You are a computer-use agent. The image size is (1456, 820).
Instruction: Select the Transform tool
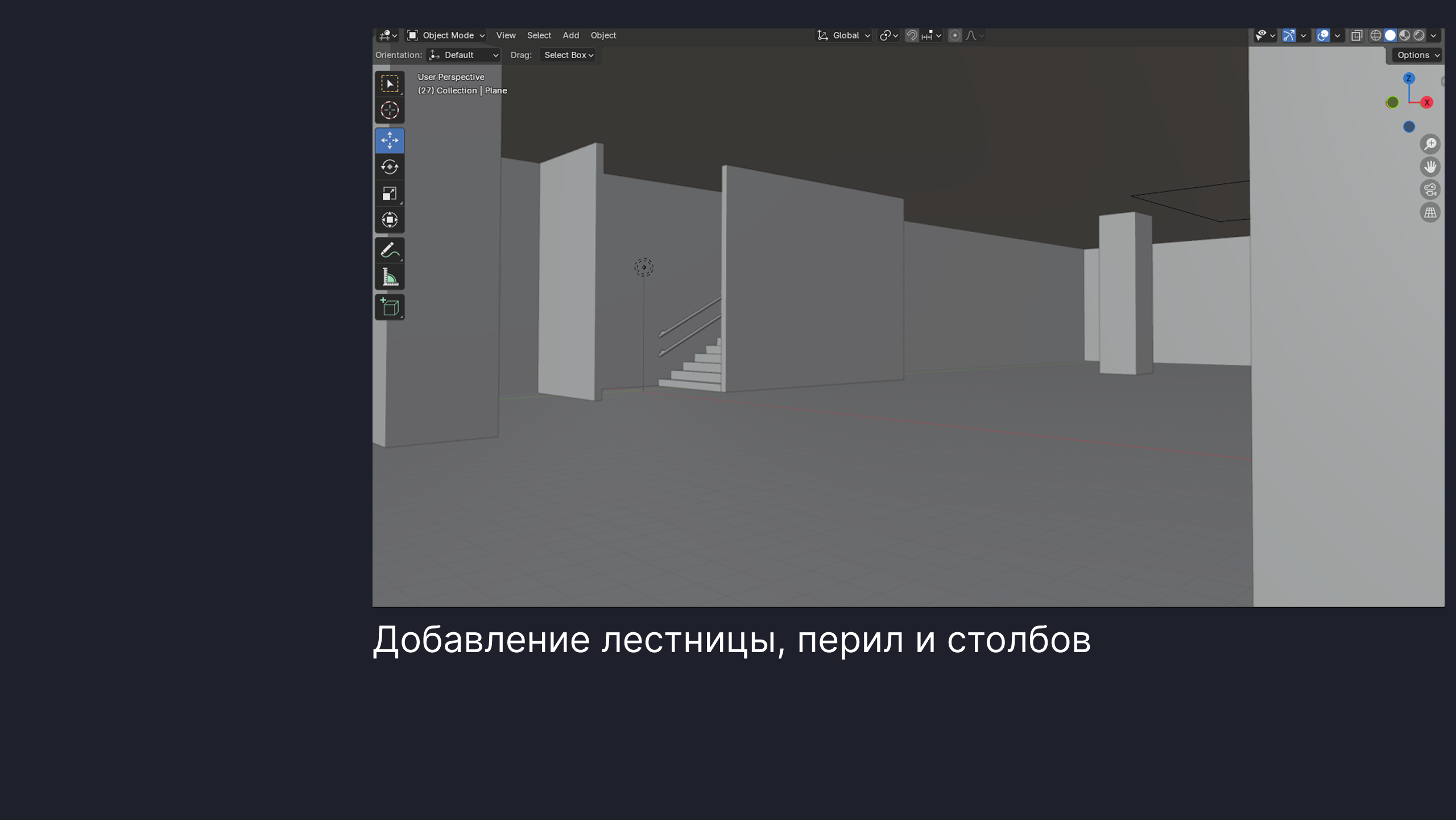pos(390,220)
